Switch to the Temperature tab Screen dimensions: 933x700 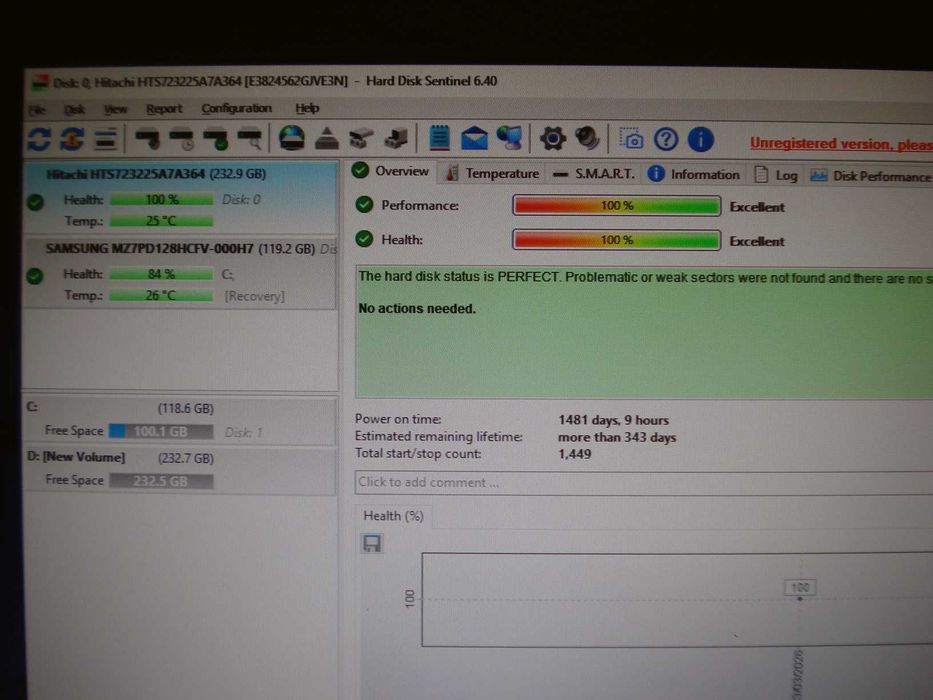(492, 173)
